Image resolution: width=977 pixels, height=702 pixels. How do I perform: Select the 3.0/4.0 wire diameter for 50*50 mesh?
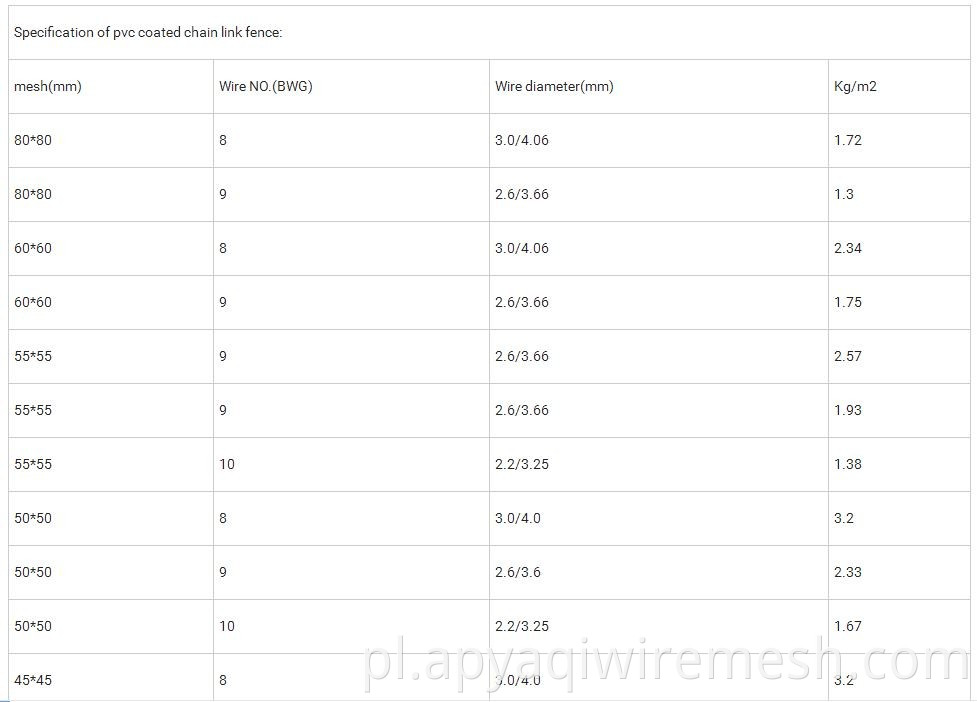click(518, 518)
